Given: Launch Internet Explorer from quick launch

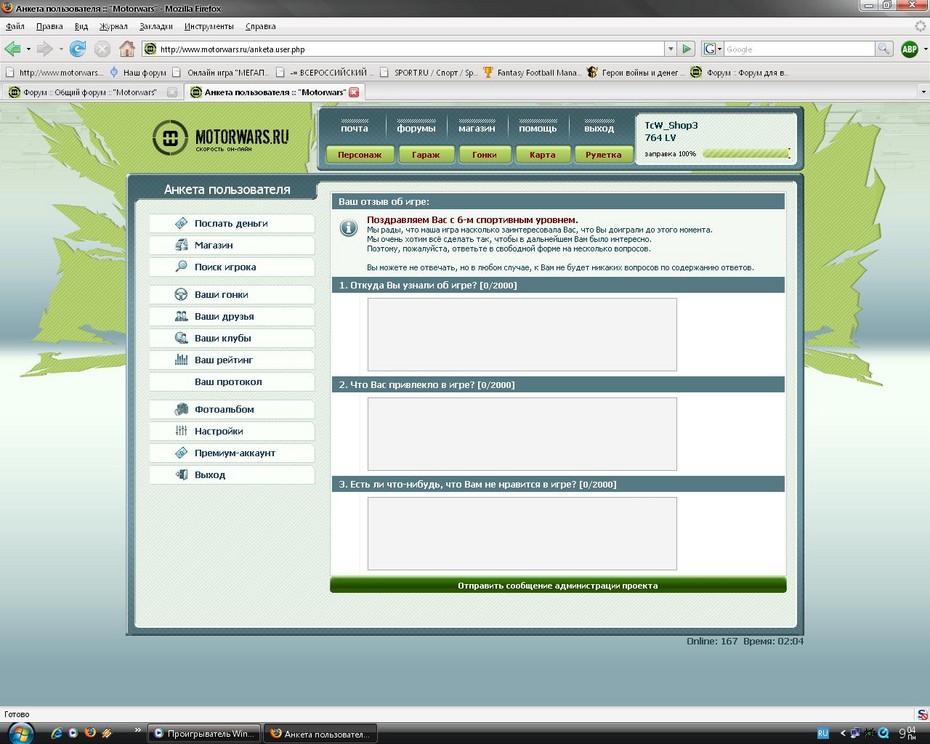Looking at the screenshot, I should click(57, 733).
